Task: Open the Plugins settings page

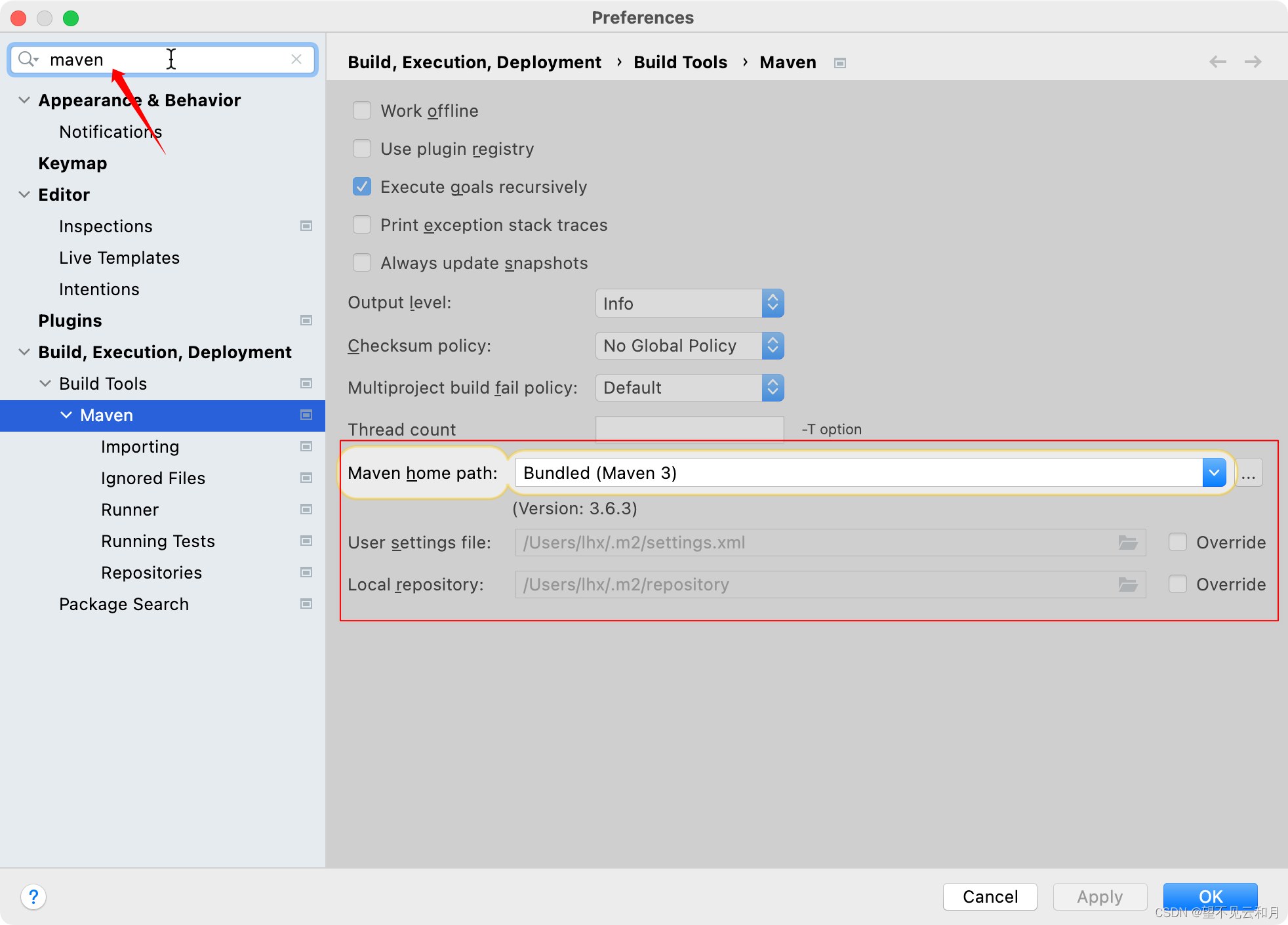Action: pyautogui.click(x=70, y=321)
